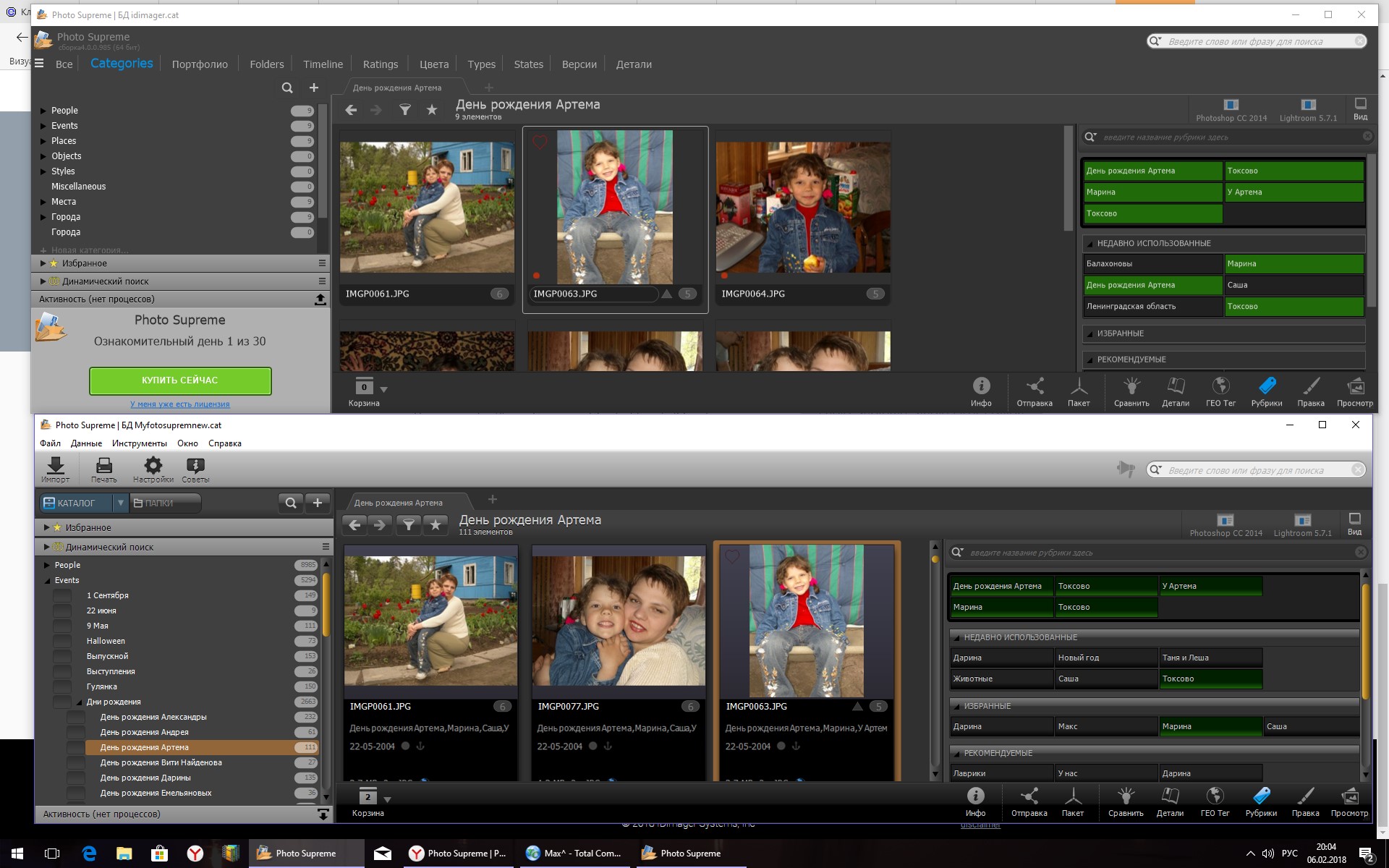Add new category with plus icon in idimager.cat window
The height and width of the screenshot is (868, 1389).
(x=314, y=88)
